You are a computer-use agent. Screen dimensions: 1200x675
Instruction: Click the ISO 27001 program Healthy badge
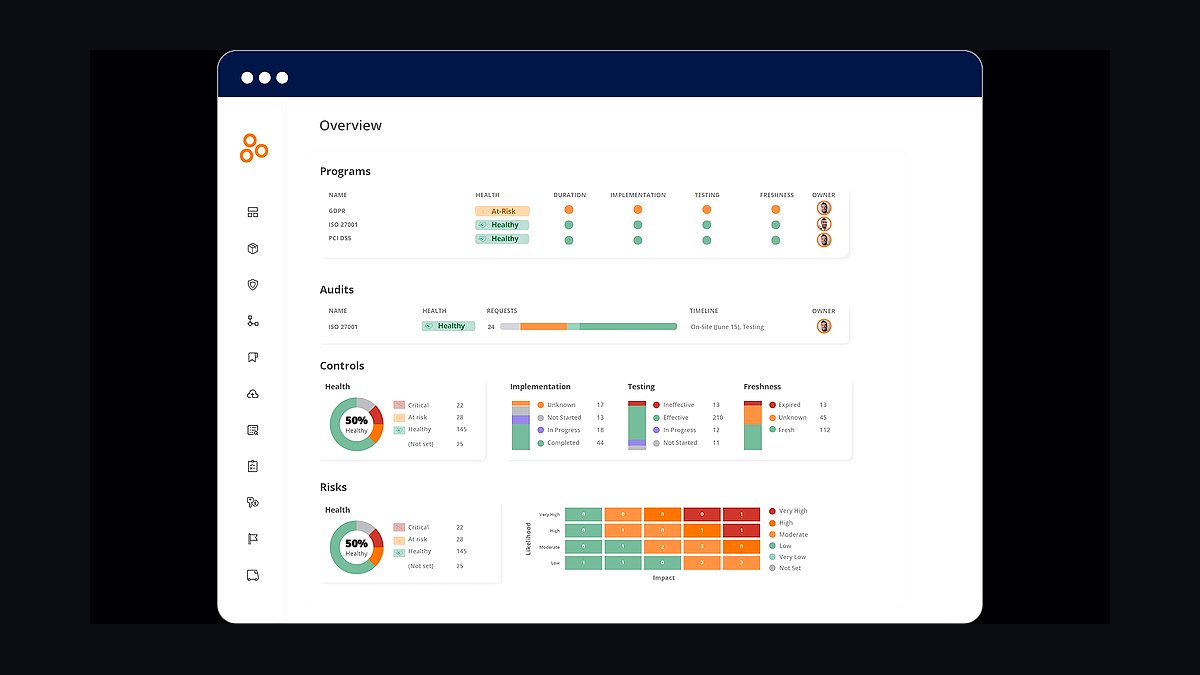pos(502,225)
